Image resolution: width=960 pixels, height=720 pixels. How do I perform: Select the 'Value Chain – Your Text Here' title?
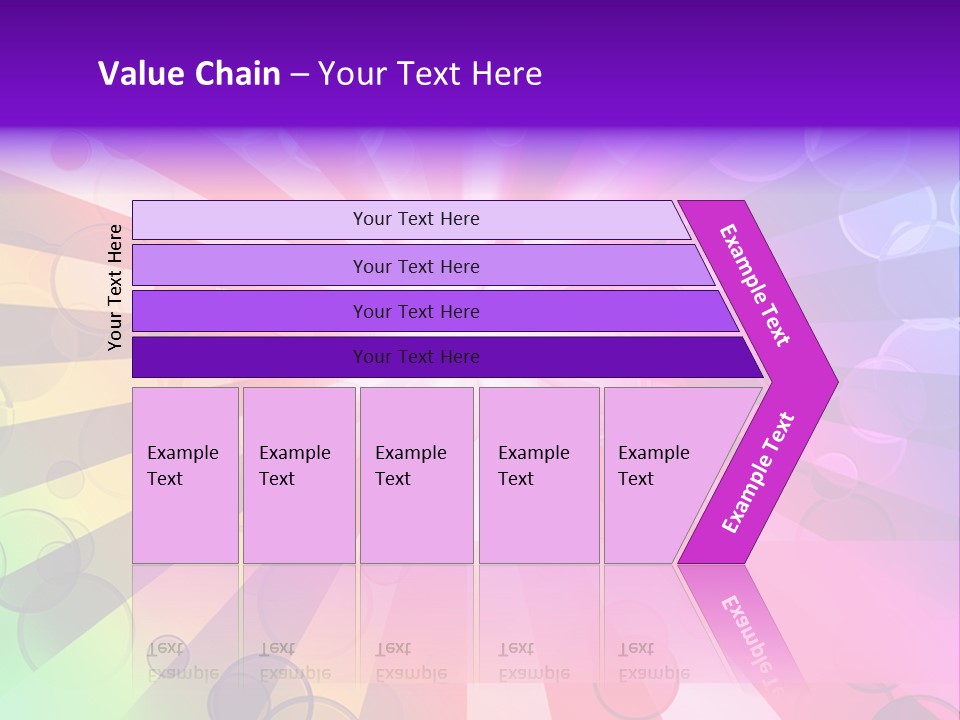[x=320, y=74]
